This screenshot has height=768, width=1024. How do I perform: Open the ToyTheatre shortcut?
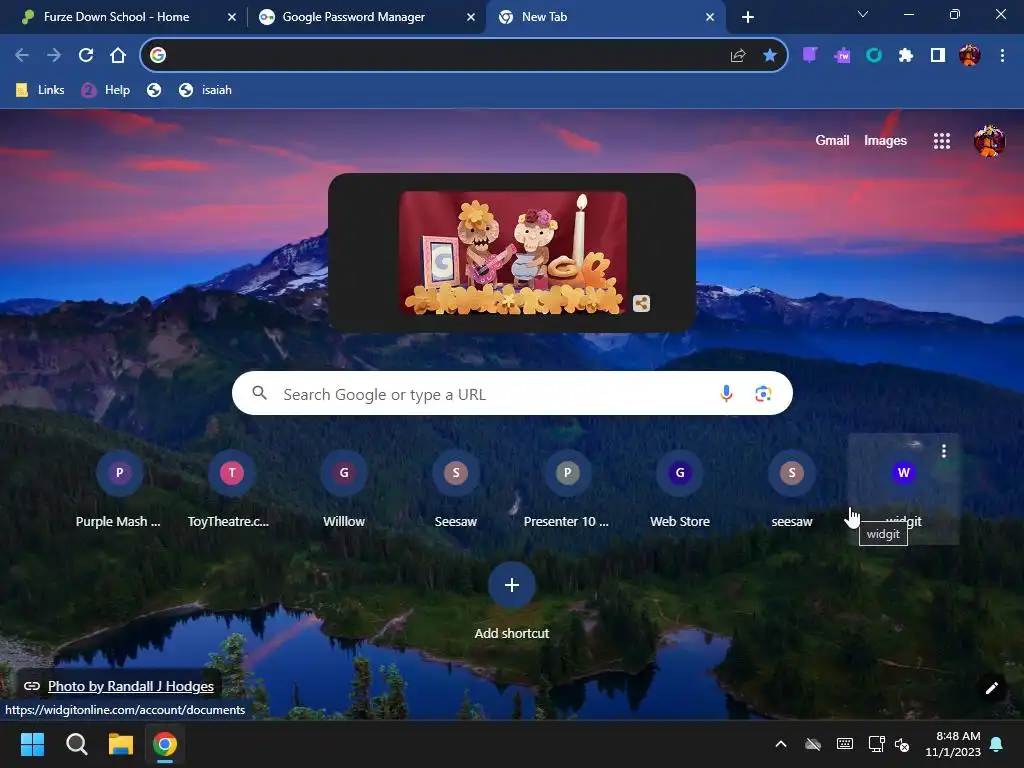coord(231,488)
